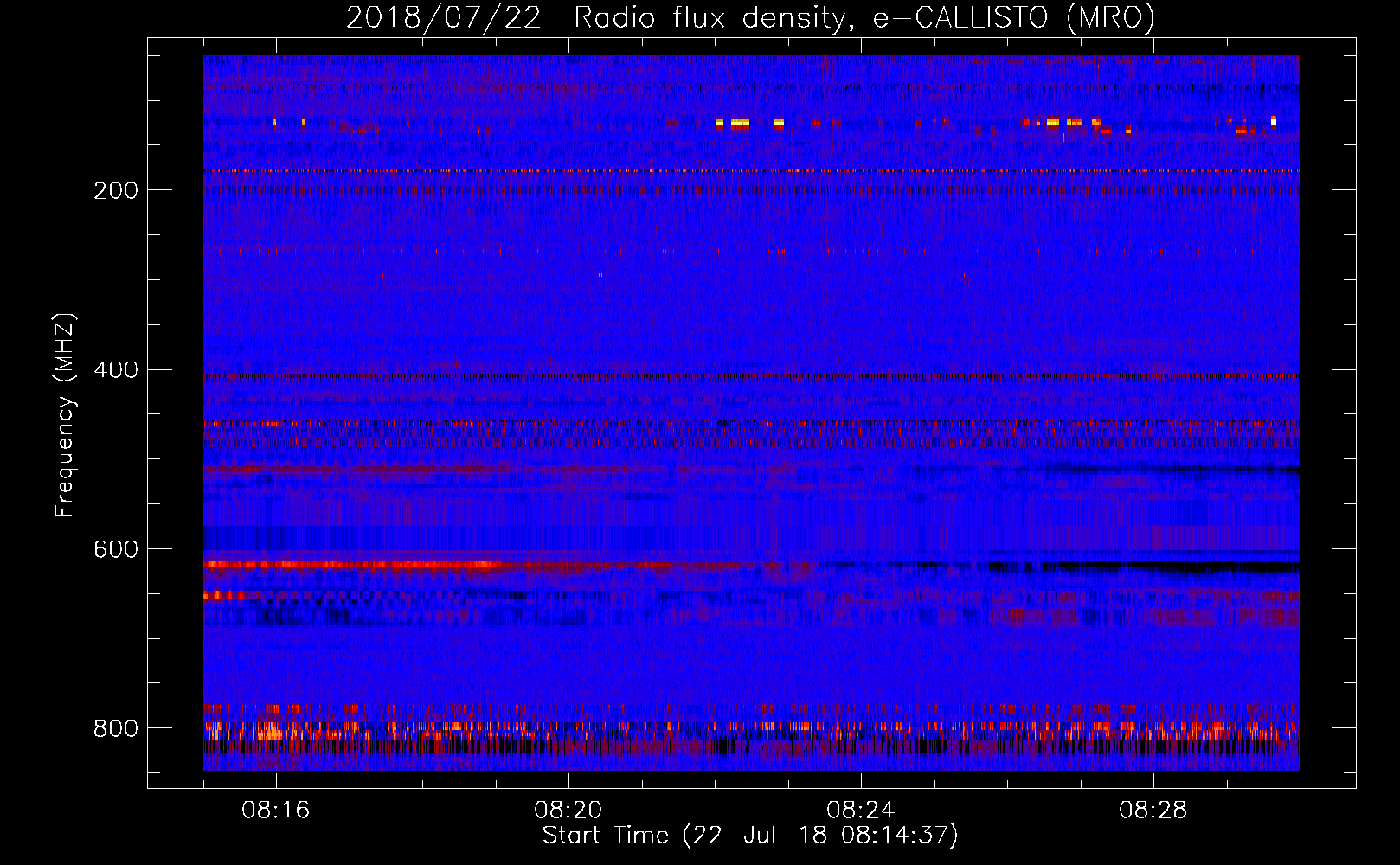
Task: Click the 800 frequency tick label
Action: [116, 728]
